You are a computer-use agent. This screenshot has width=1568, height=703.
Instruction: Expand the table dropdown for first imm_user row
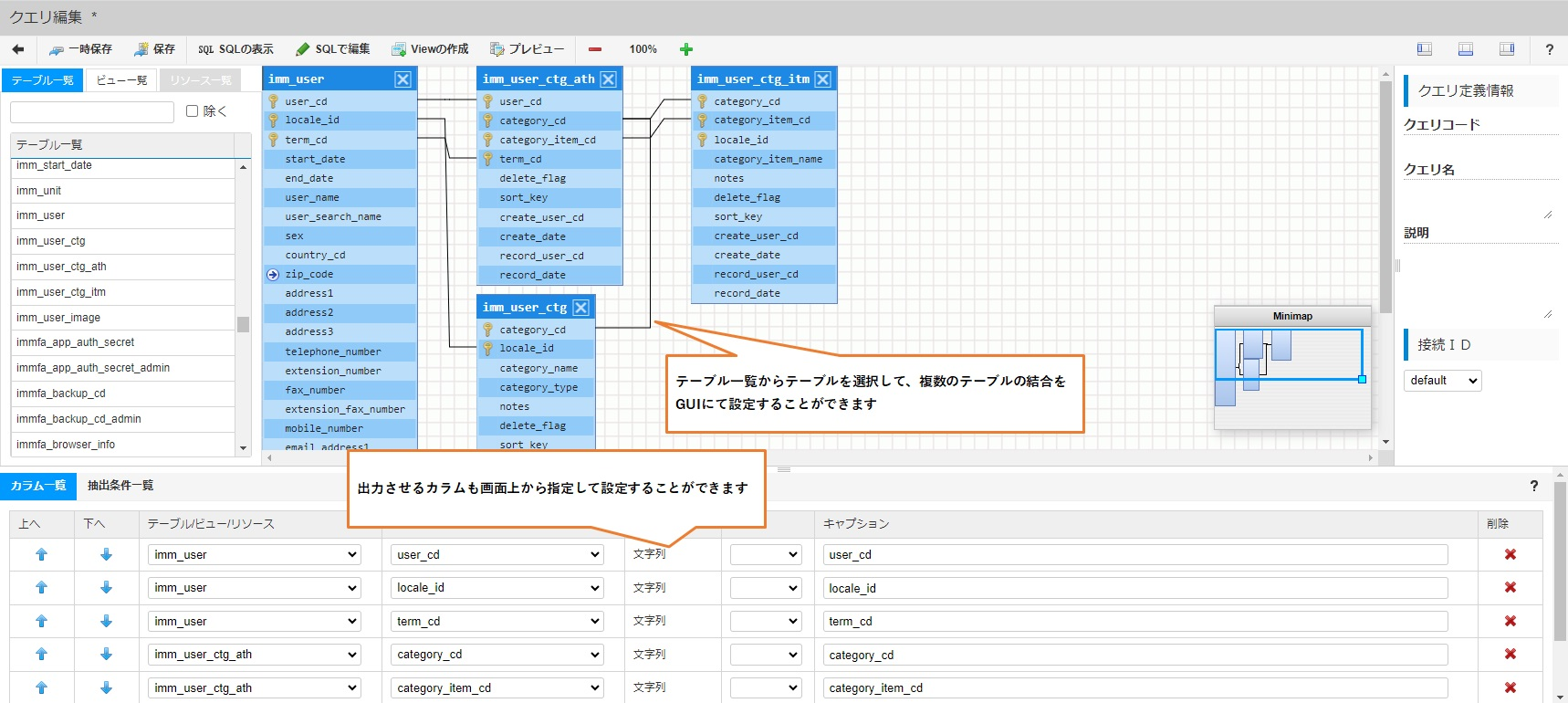255,554
